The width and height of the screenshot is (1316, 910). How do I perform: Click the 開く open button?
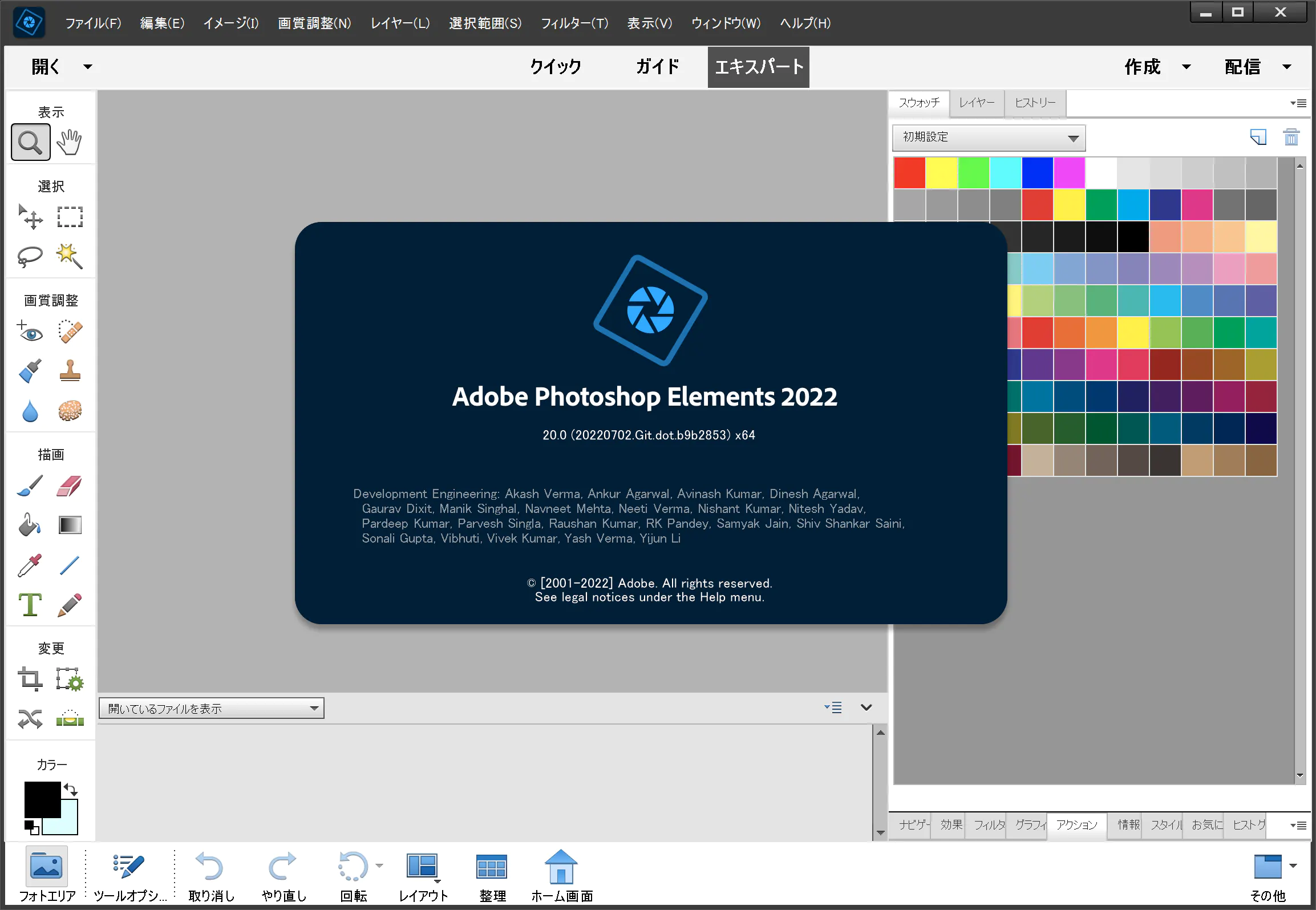click(x=45, y=67)
